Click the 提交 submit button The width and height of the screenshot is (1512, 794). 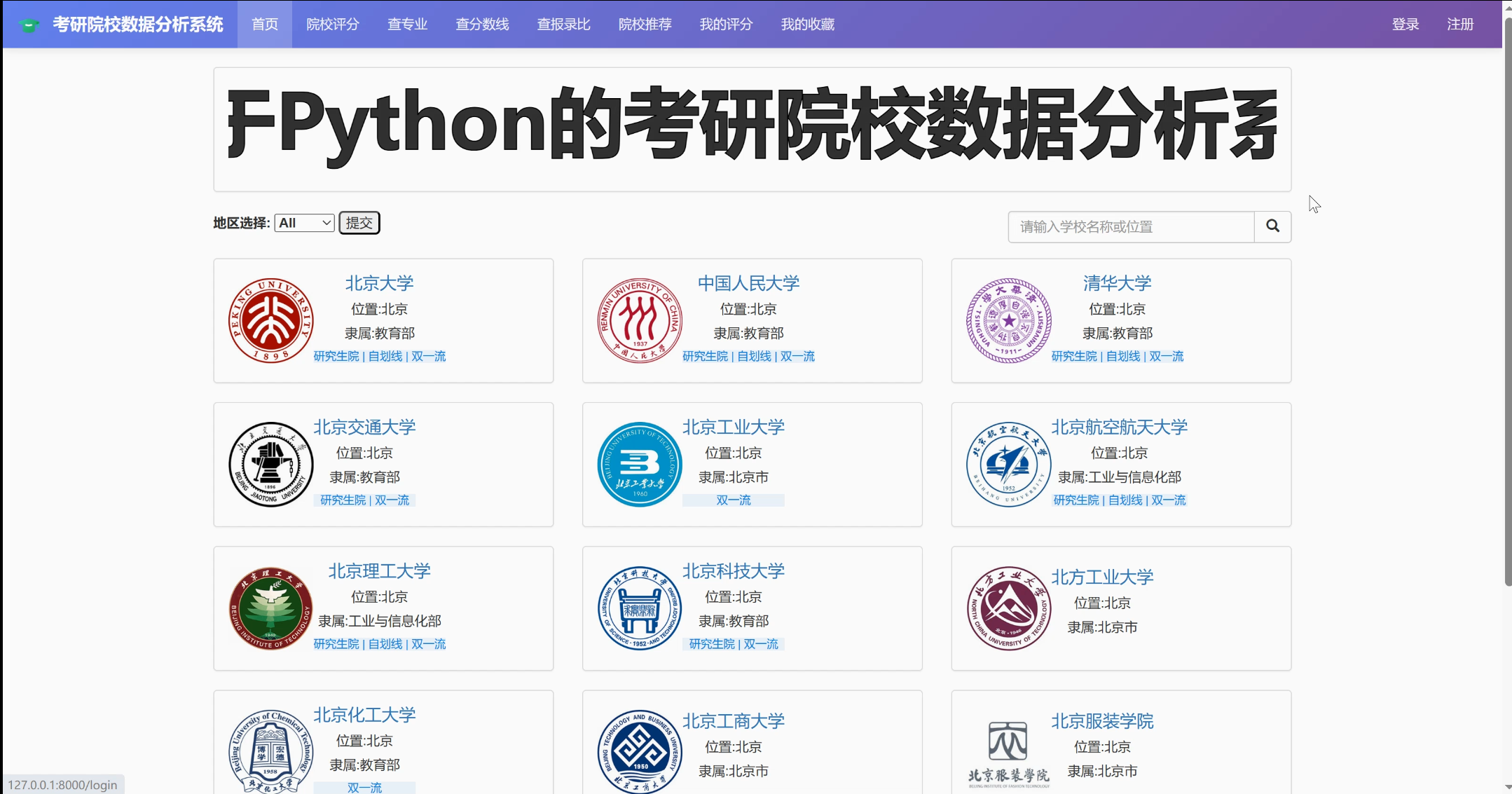359,223
